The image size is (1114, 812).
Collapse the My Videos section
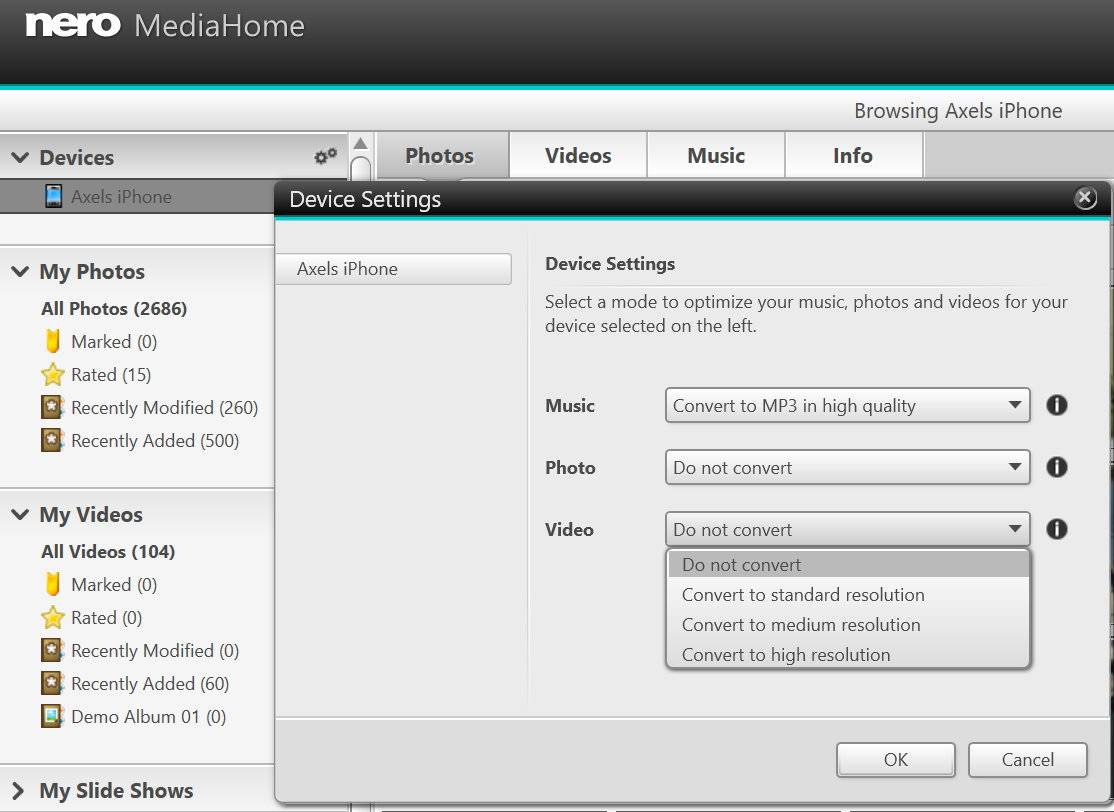(21, 514)
